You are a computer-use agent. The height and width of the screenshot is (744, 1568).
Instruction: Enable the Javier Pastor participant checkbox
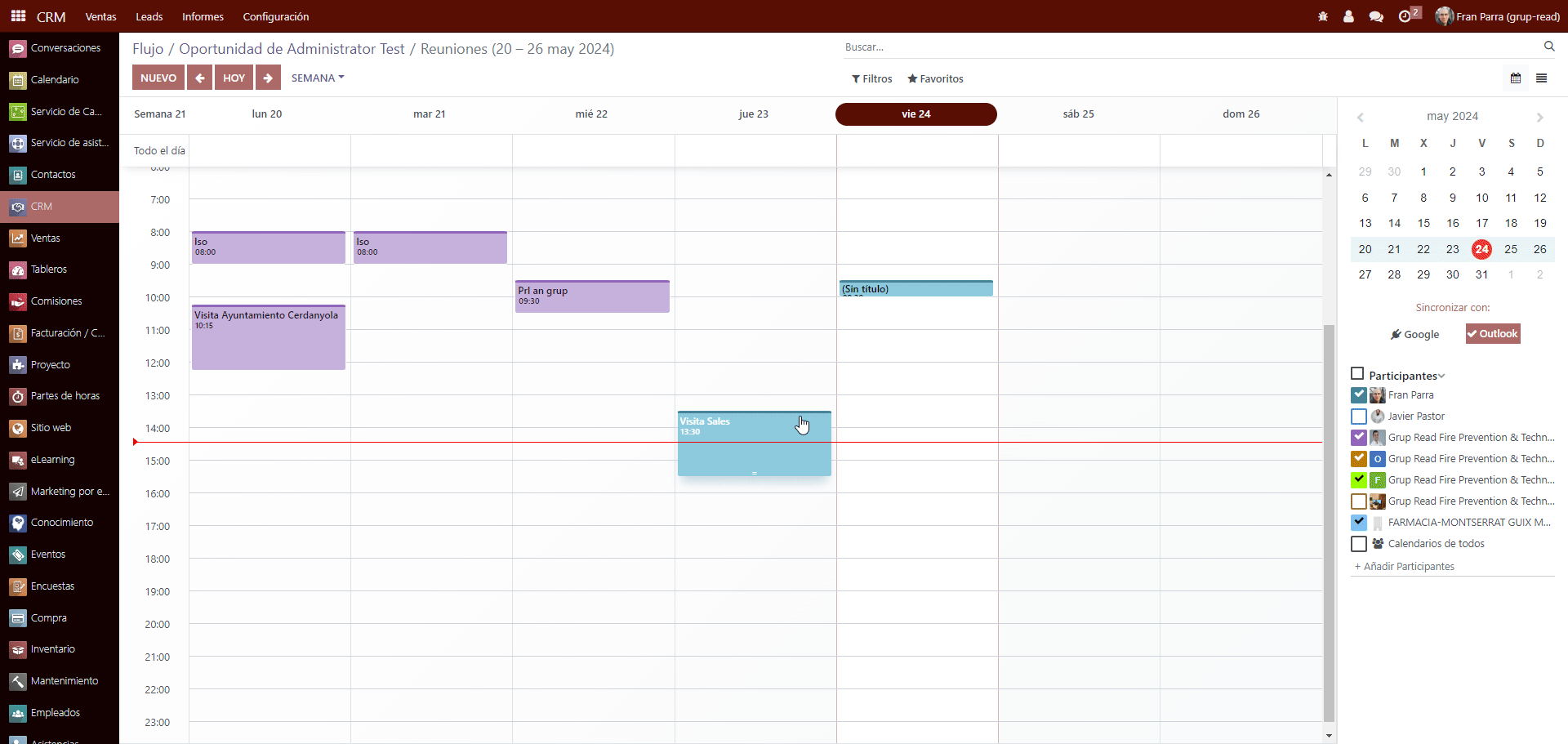[x=1359, y=417]
